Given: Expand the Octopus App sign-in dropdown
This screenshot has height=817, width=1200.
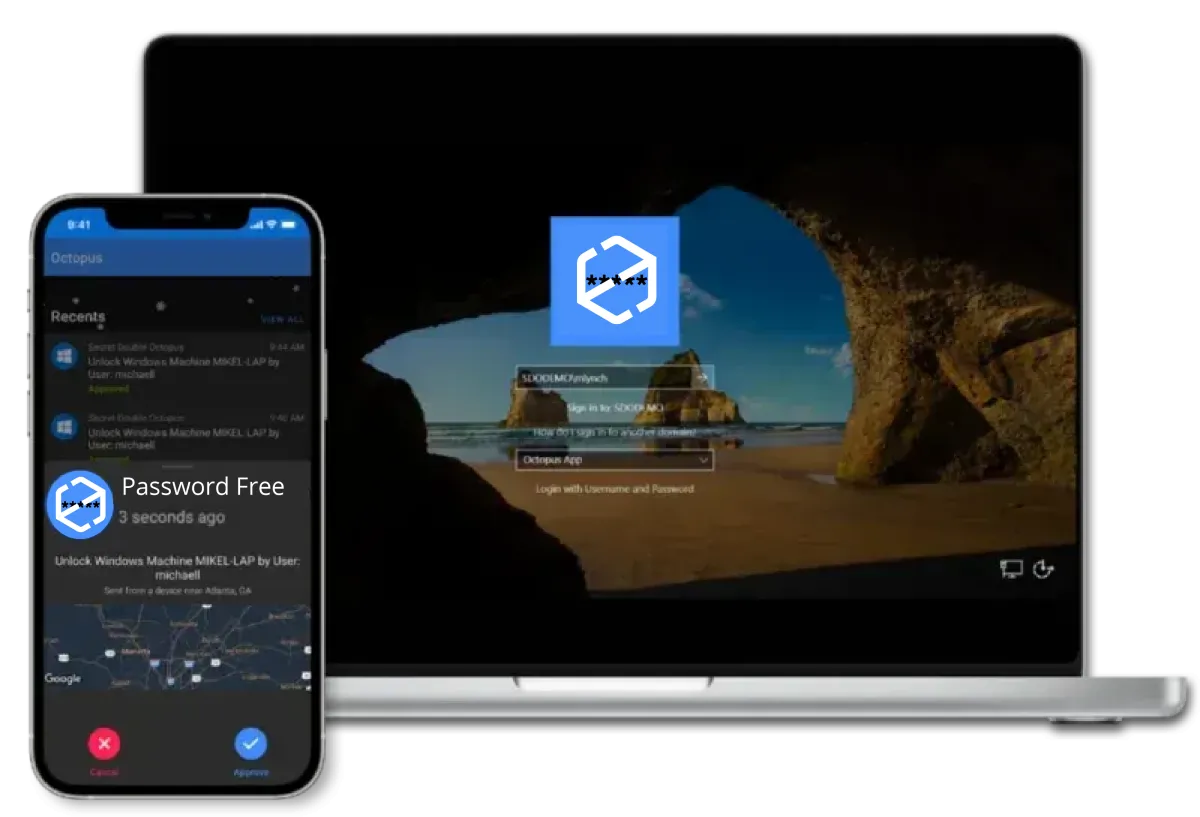Looking at the screenshot, I should pyautogui.click(x=615, y=460).
